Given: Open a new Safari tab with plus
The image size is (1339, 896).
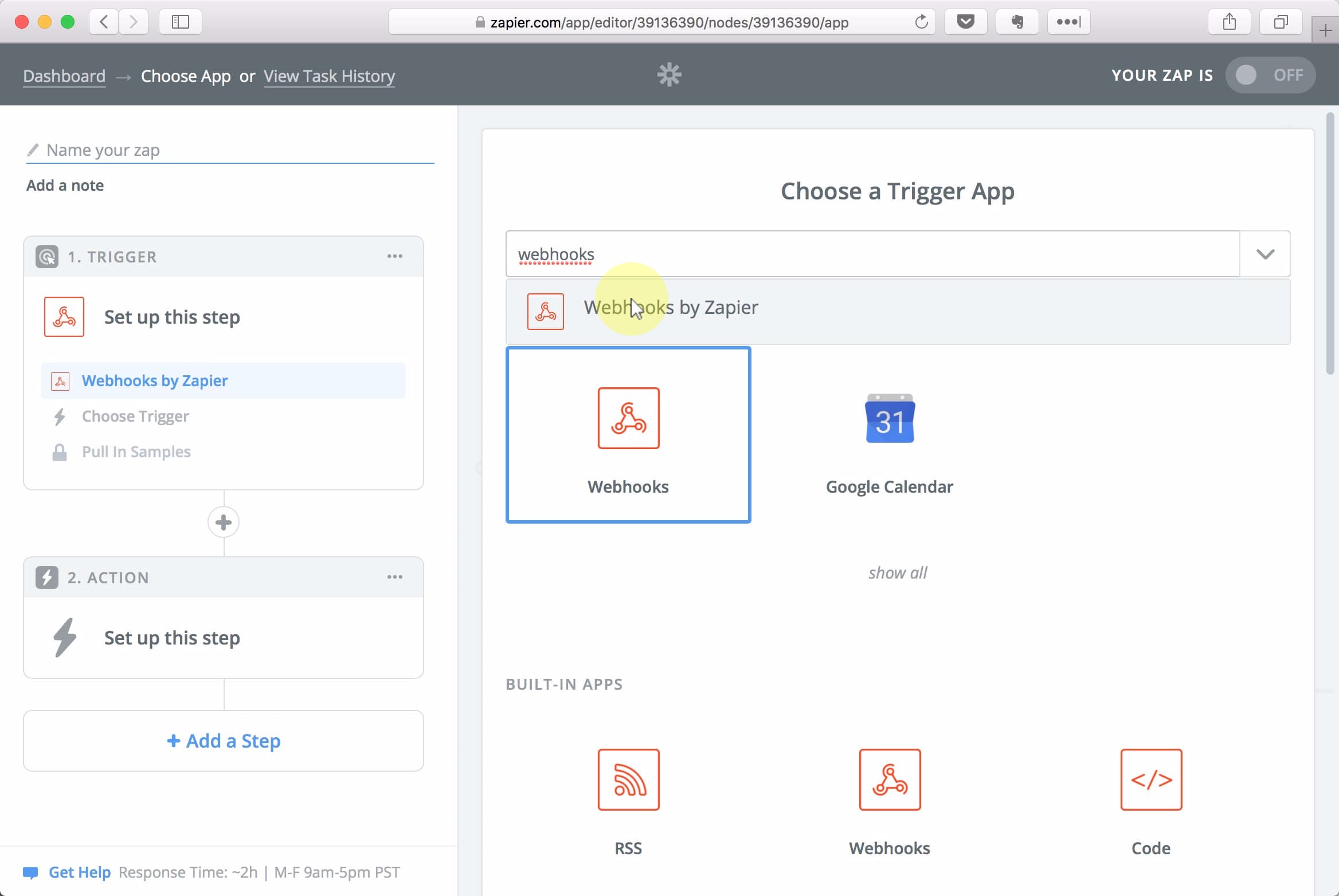Looking at the screenshot, I should (x=1325, y=30).
